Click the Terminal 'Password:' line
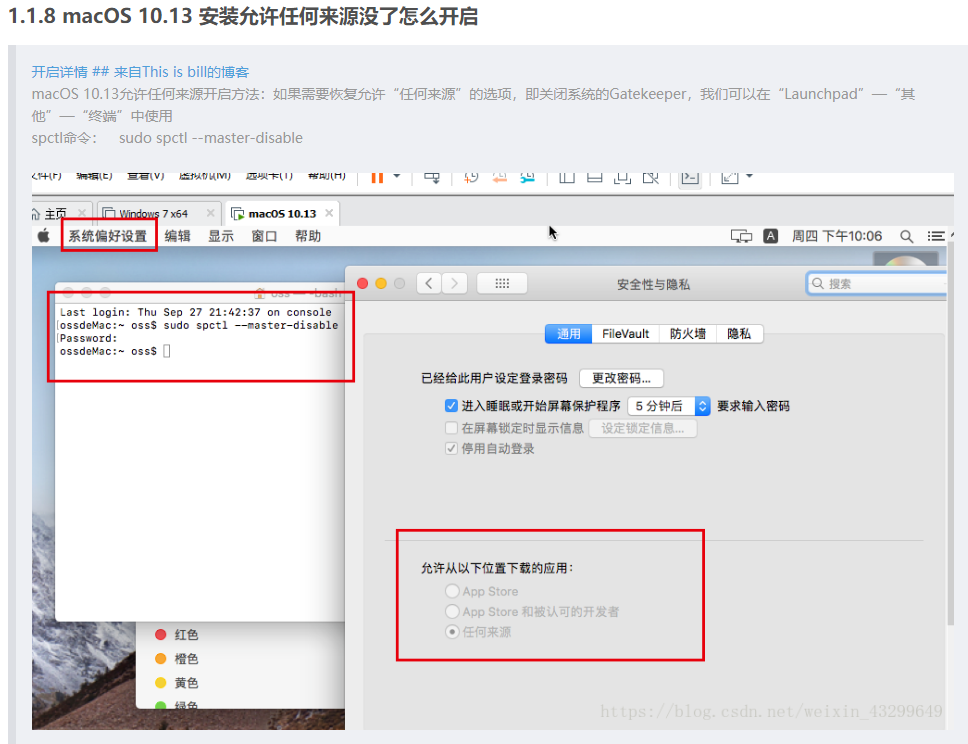 point(88,338)
